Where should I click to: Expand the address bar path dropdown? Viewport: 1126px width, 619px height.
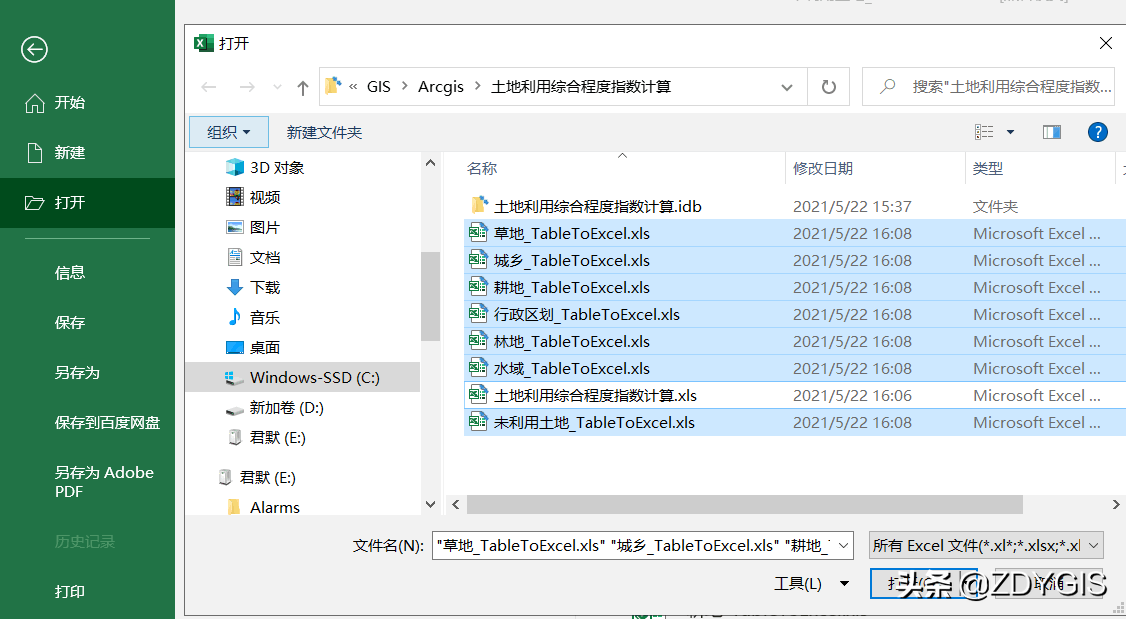[x=787, y=88]
